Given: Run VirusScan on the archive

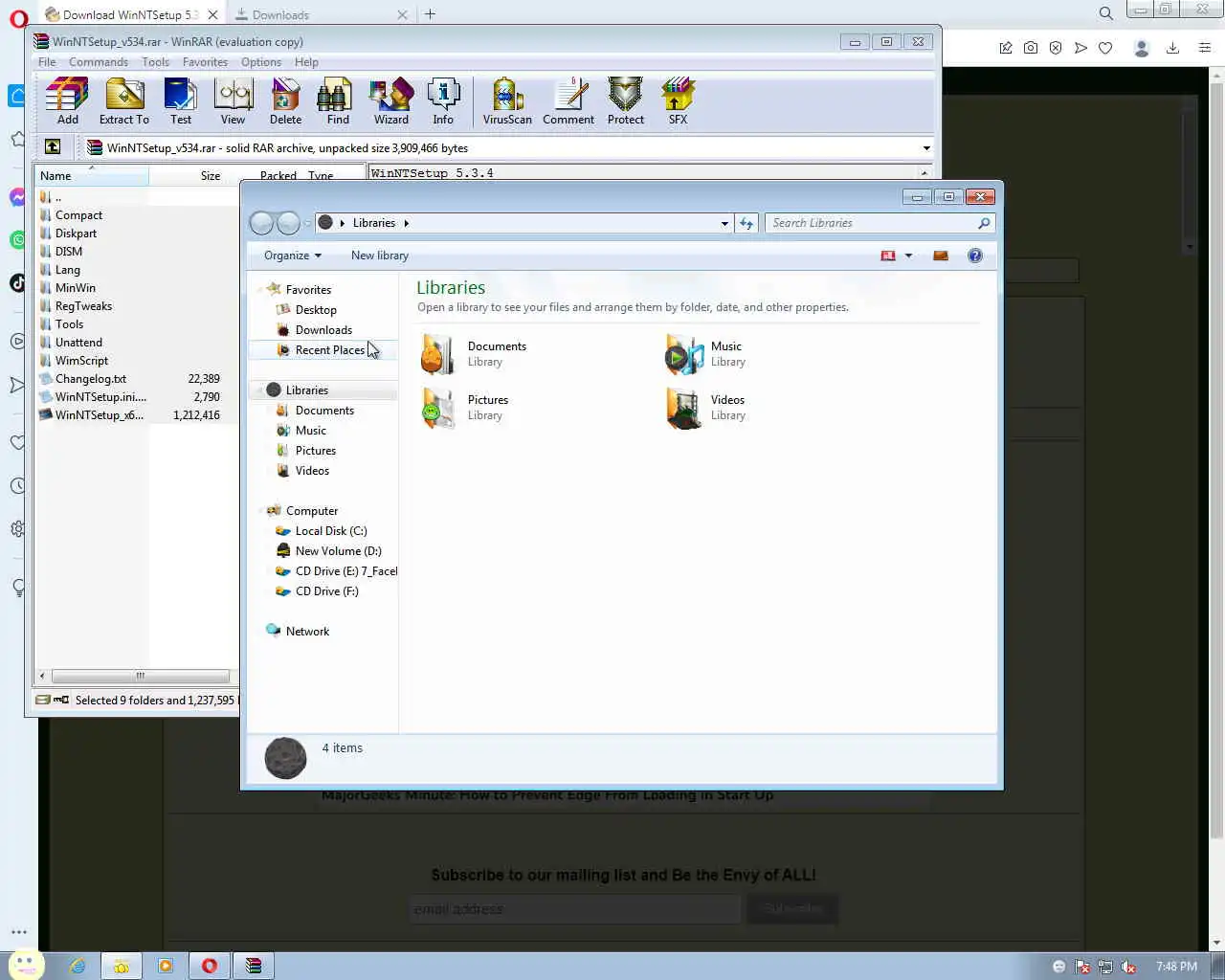Looking at the screenshot, I should pyautogui.click(x=507, y=101).
